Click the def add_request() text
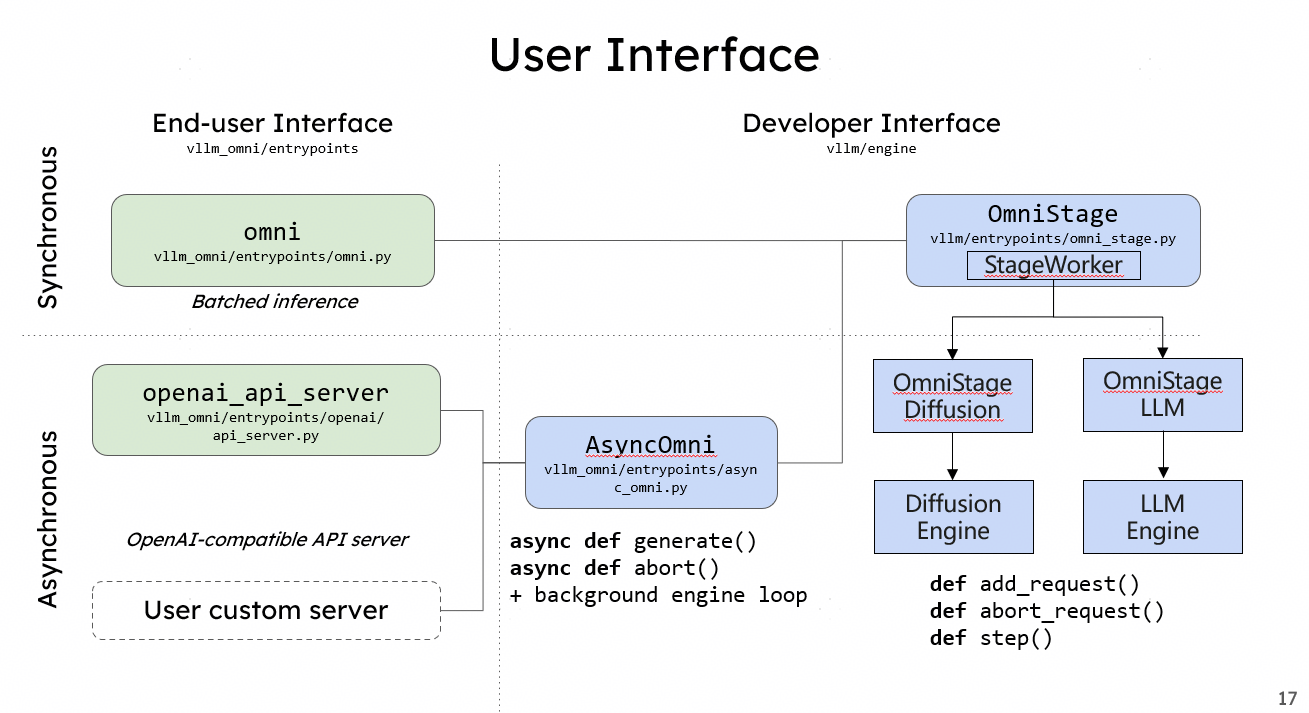 [1034, 584]
